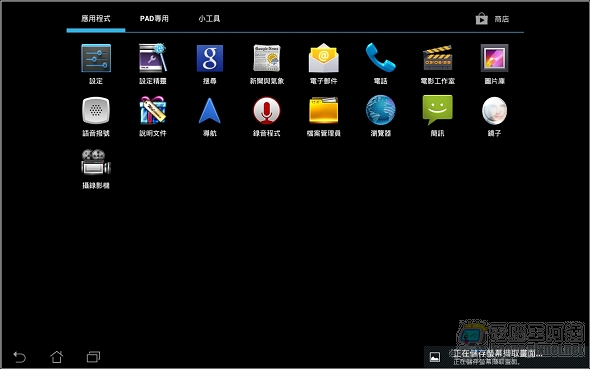
Task: Open the 商店 Play Store
Action: 492,19
